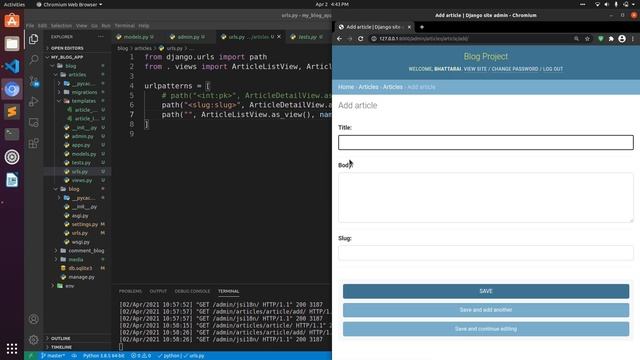This screenshot has width=640, height=360.
Task: Open Explorer panel more actions (three dots)
Action: [100, 37]
